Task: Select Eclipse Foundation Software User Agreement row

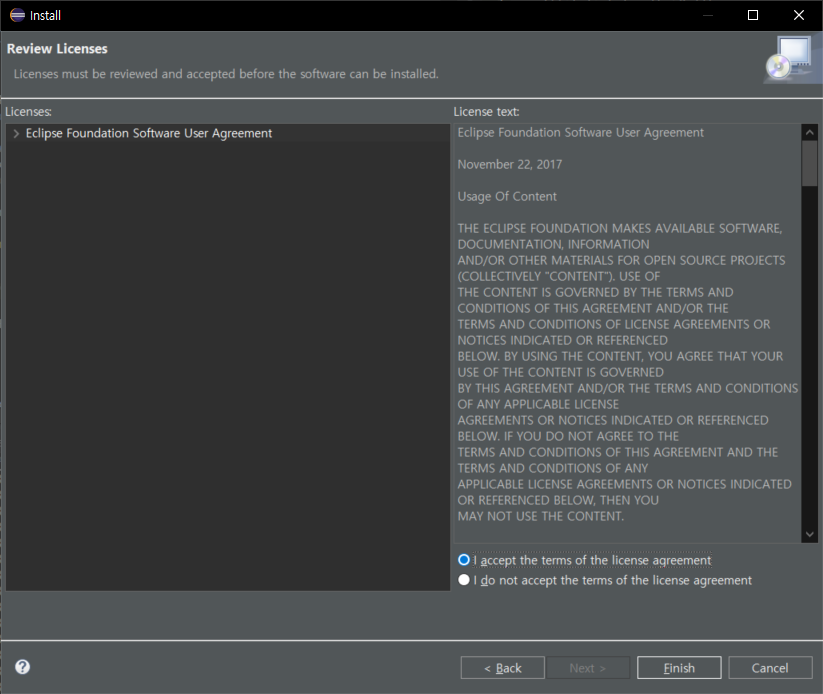Action: click(228, 133)
